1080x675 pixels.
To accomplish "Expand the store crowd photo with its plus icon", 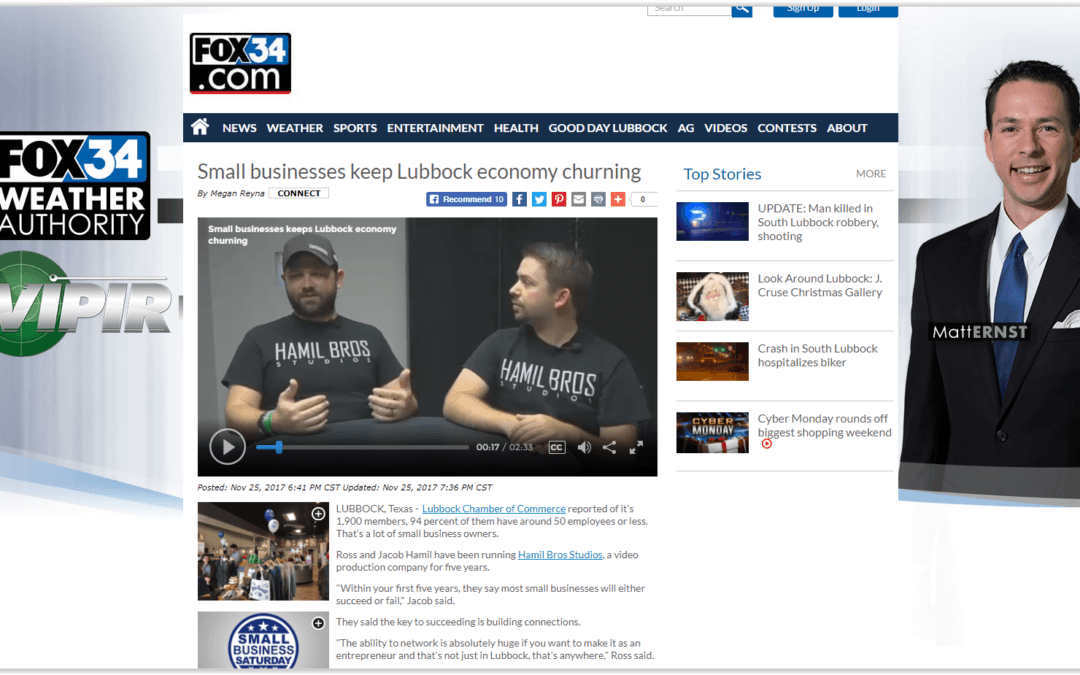I will (x=318, y=513).
